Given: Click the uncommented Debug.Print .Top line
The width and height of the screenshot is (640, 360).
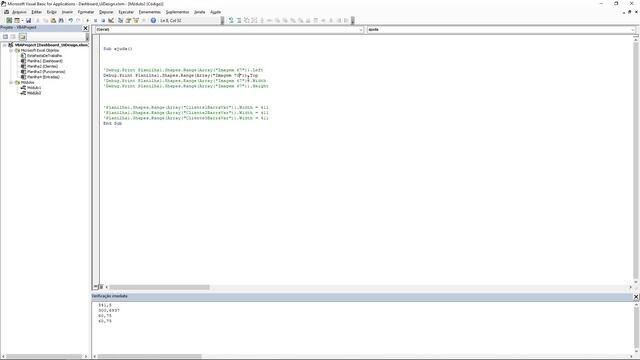Looking at the screenshot, I should 180,76.
